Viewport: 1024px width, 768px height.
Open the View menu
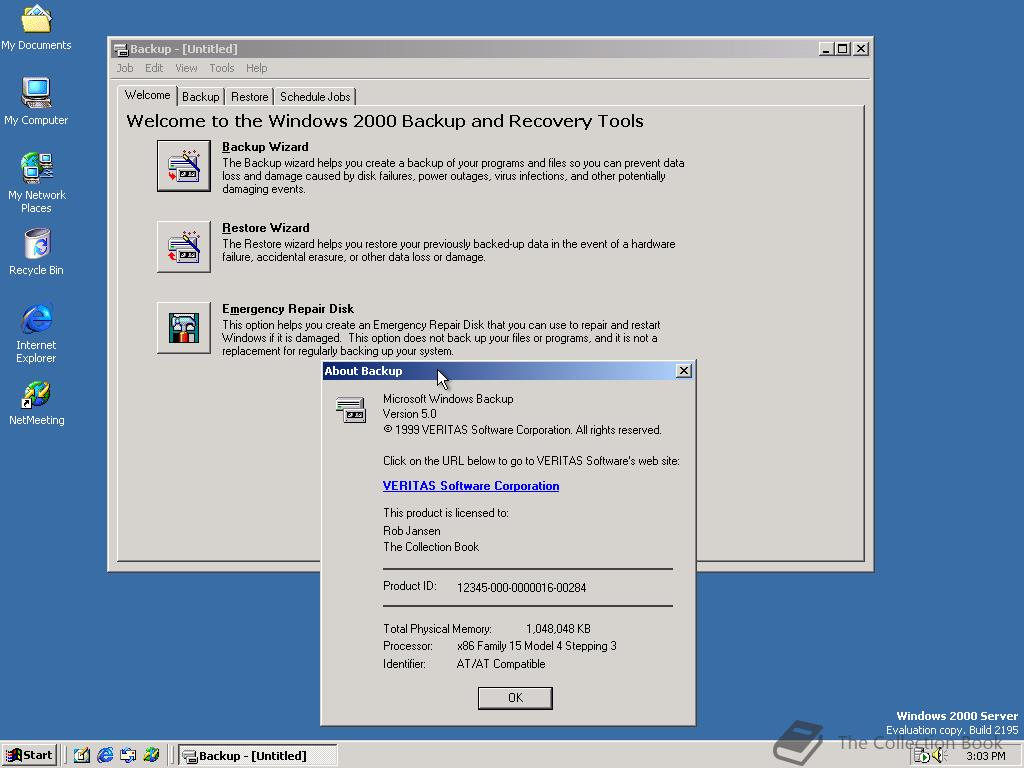click(x=186, y=68)
